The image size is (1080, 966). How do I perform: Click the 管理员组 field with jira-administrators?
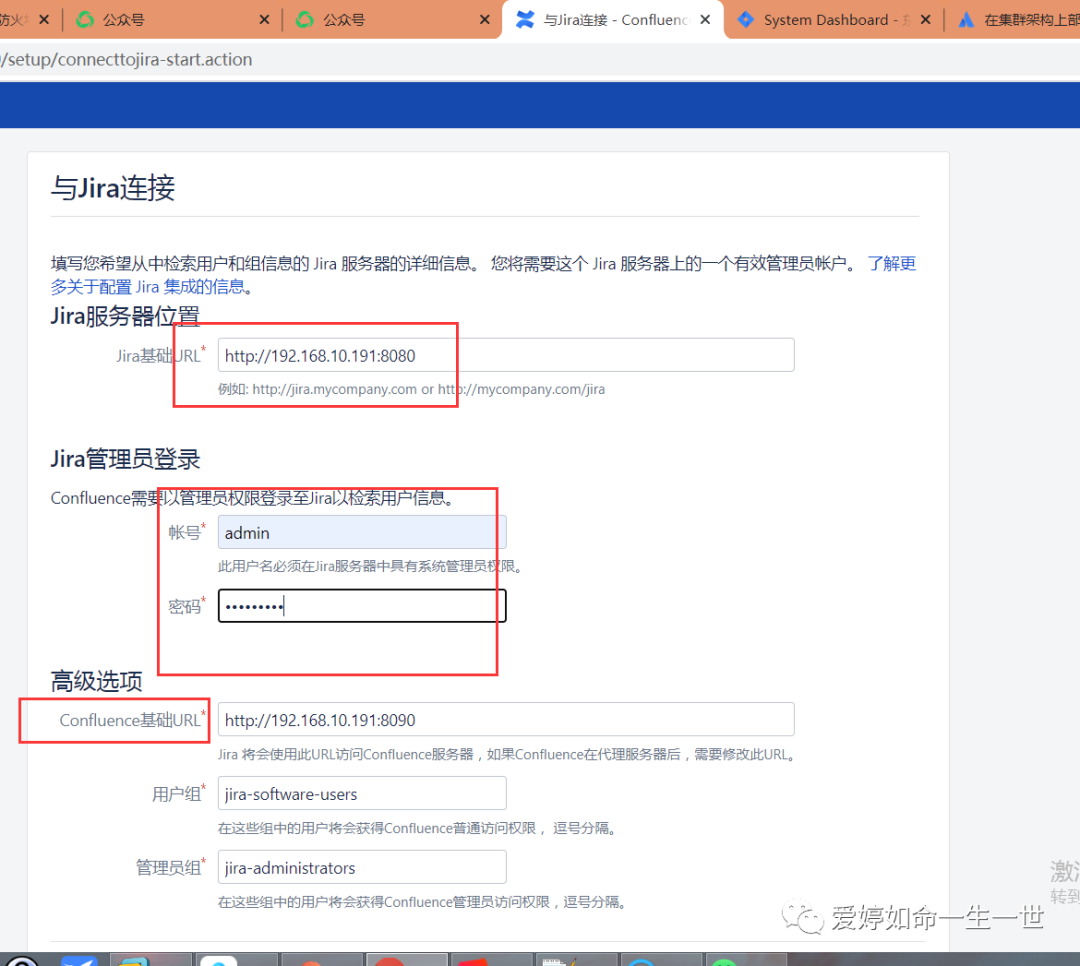coord(362,867)
